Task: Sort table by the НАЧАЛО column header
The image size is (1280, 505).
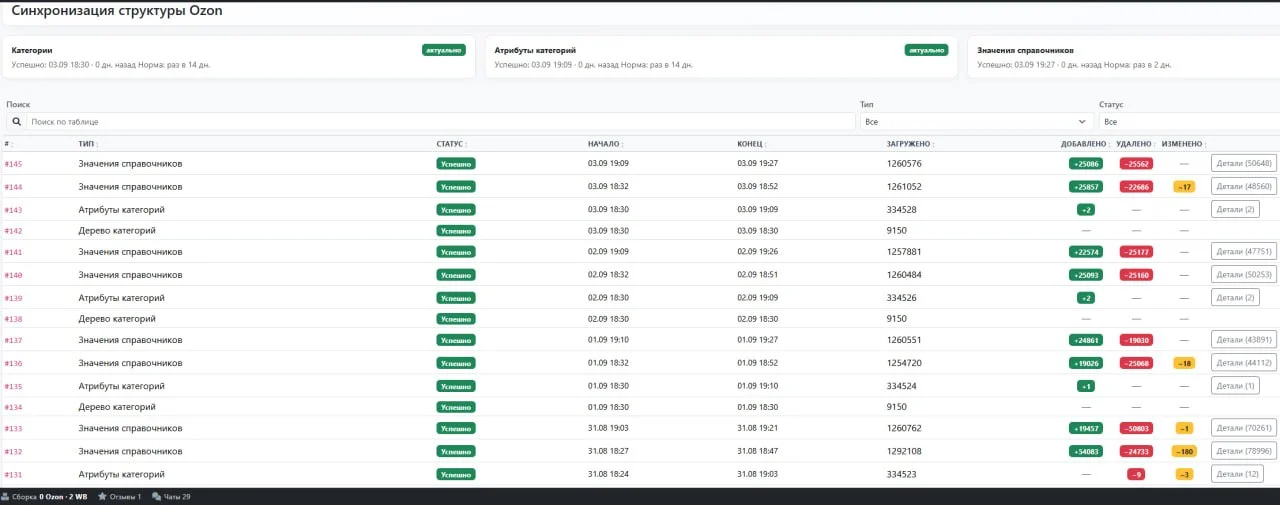Action: tap(605, 144)
